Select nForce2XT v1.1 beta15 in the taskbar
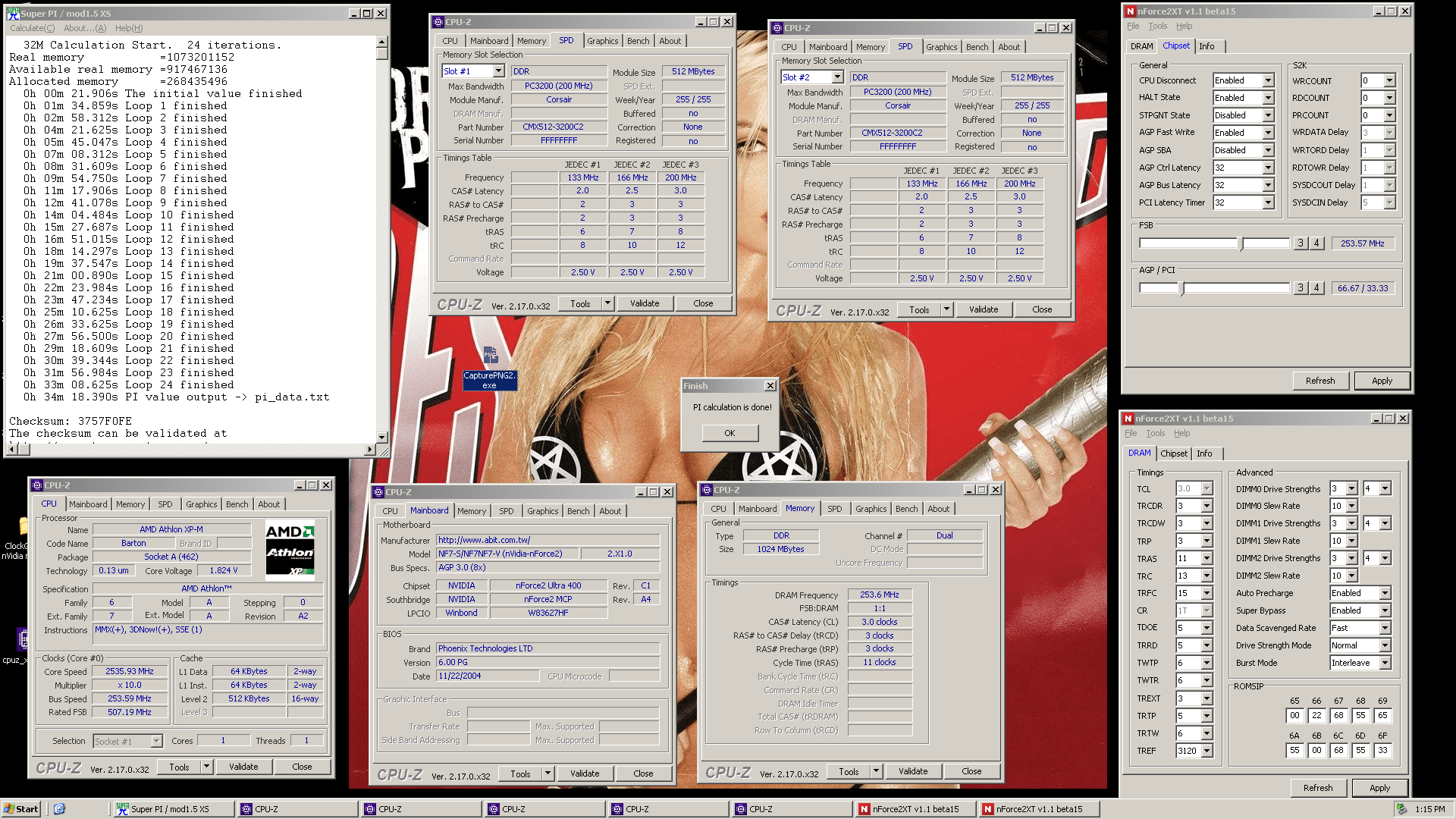The image size is (1456, 819). pyautogui.click(x=915, y=808)
